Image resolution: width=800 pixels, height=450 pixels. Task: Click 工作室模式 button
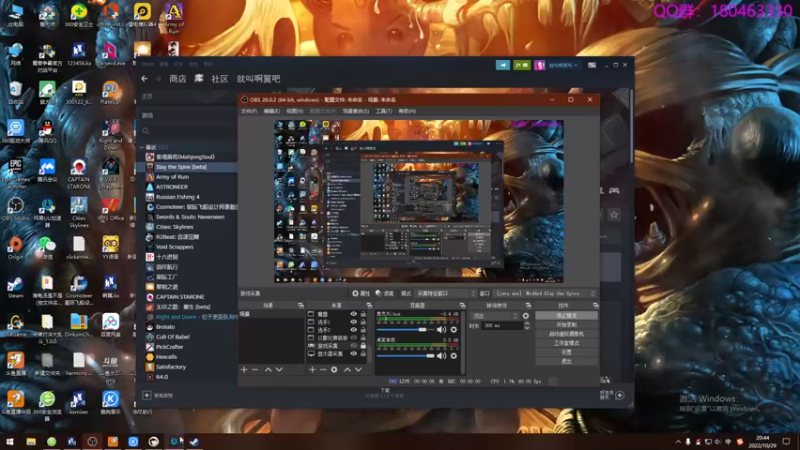pos(566,343)
